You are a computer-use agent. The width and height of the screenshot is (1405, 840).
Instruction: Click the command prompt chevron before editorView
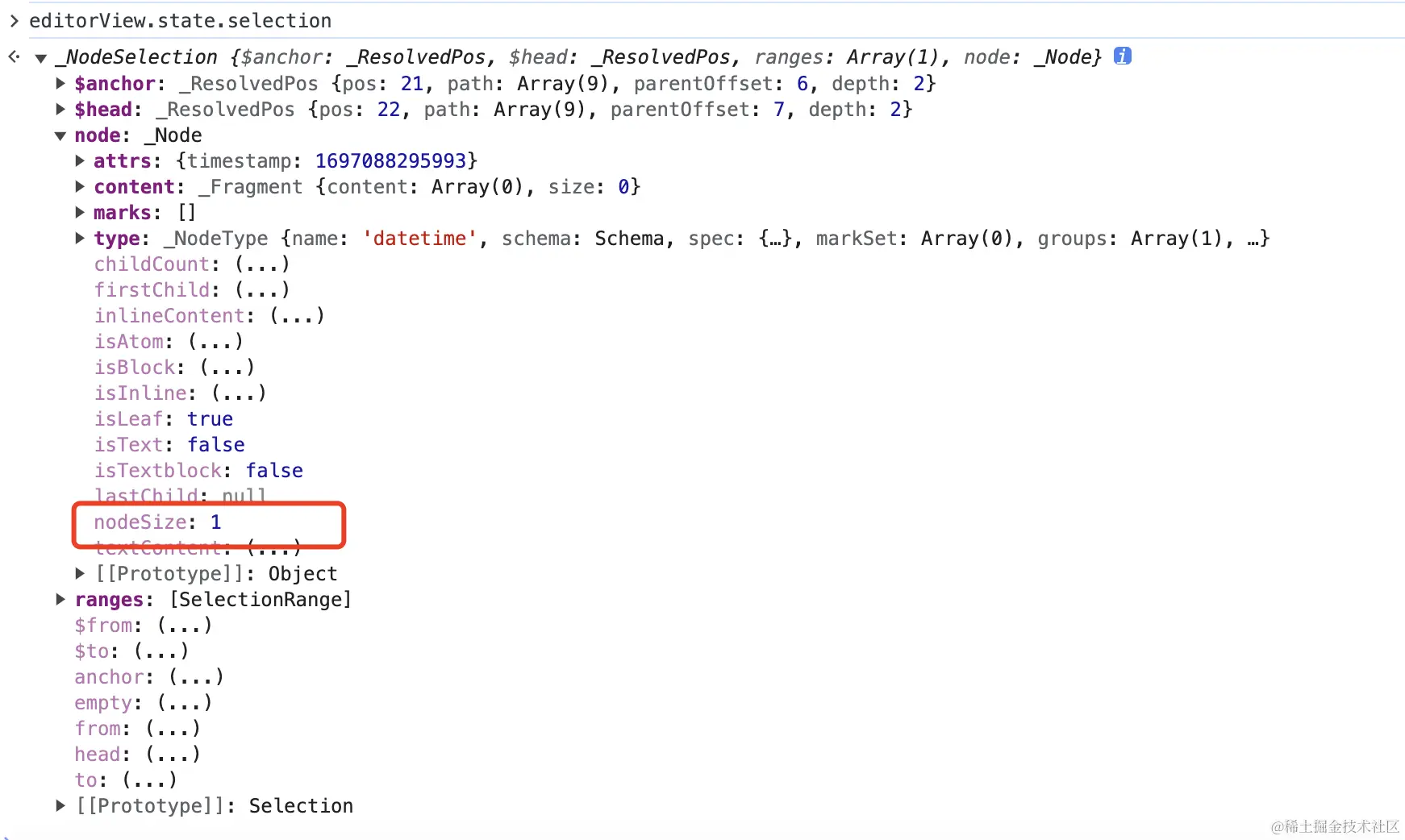[14, 20]
